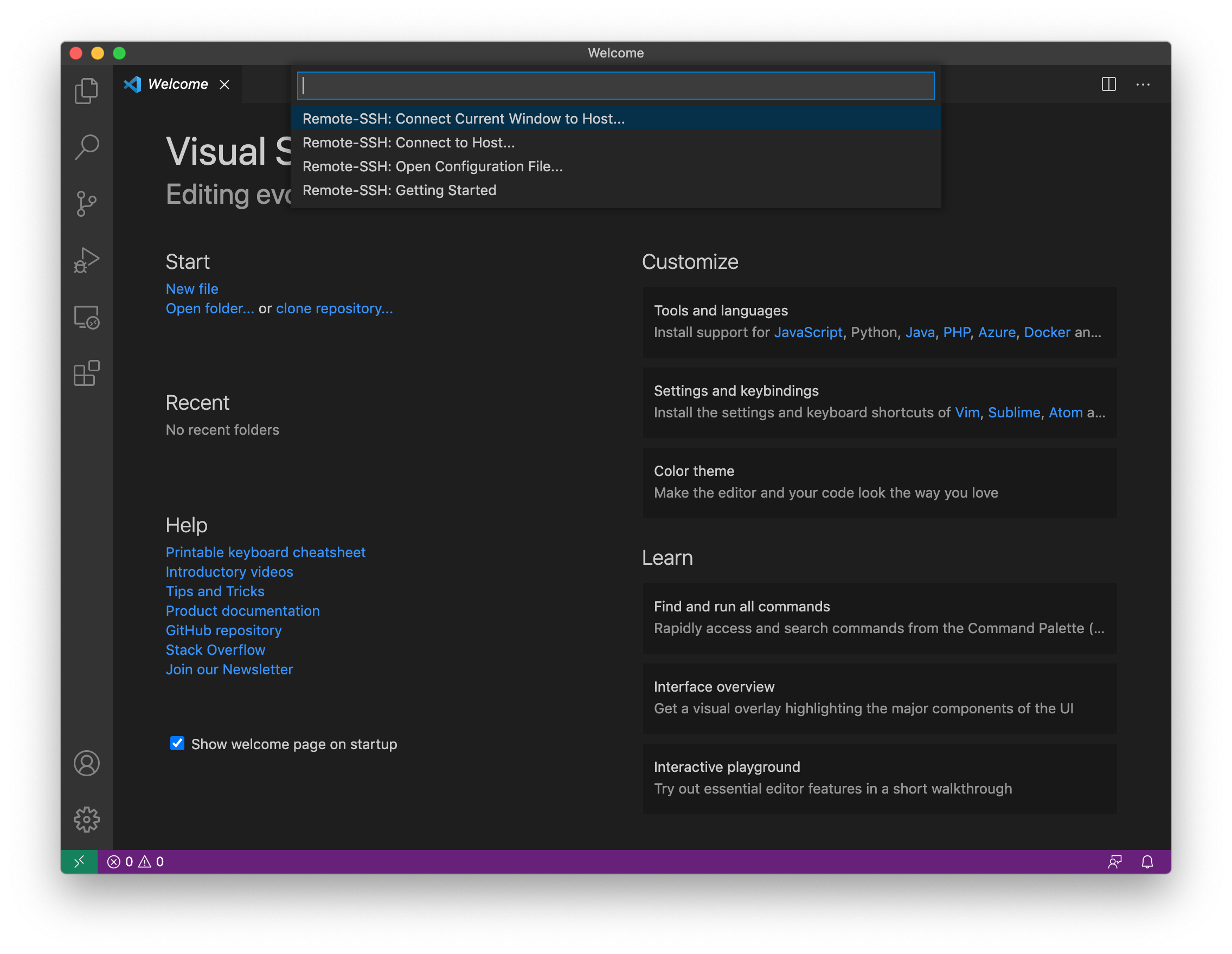Choose Remote-SSH: Getting Started

coord(615,190)
